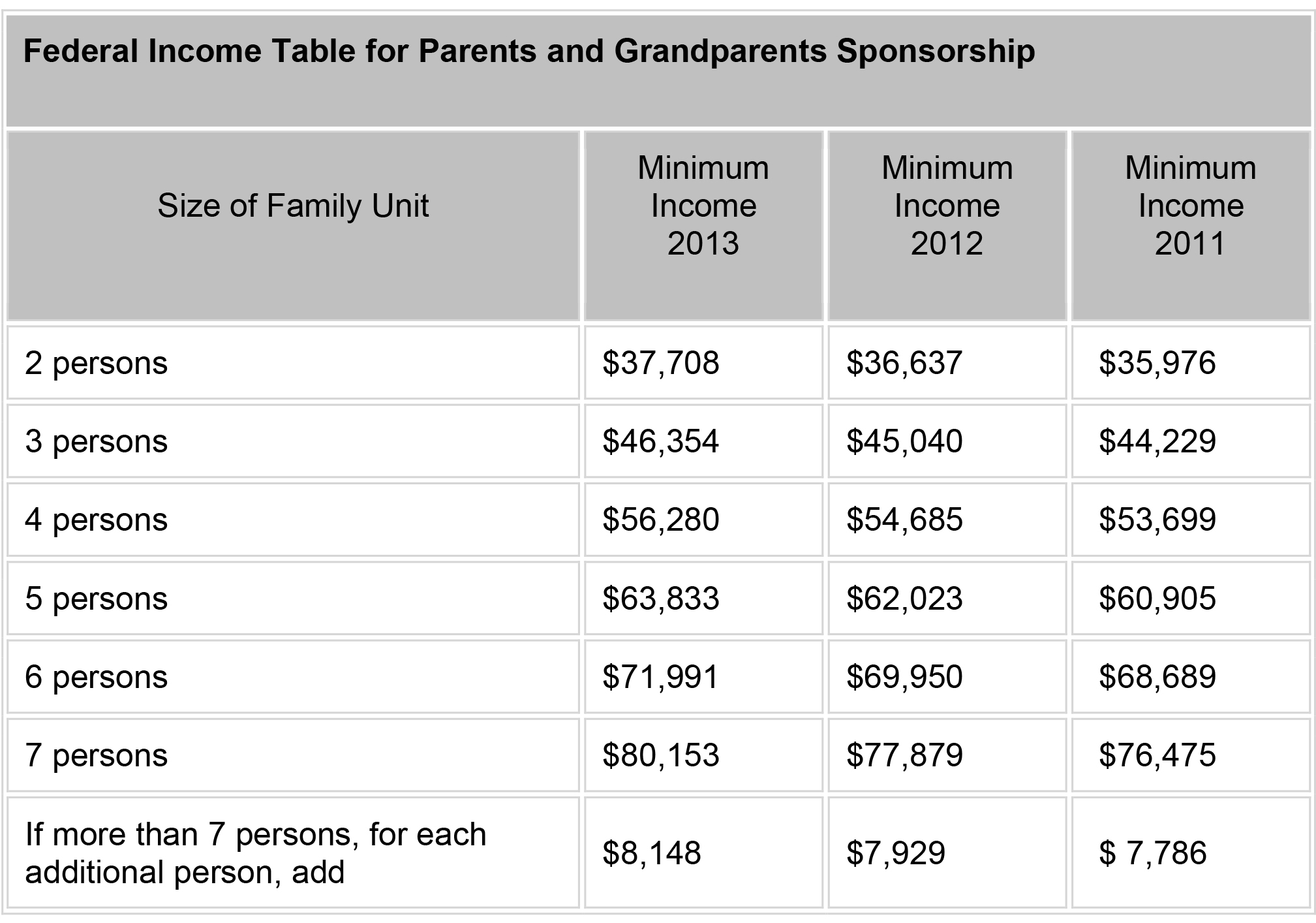1316x923 pixels.
Task: Click the $69,950 value for 6 persons
Action: click(904, 677)
